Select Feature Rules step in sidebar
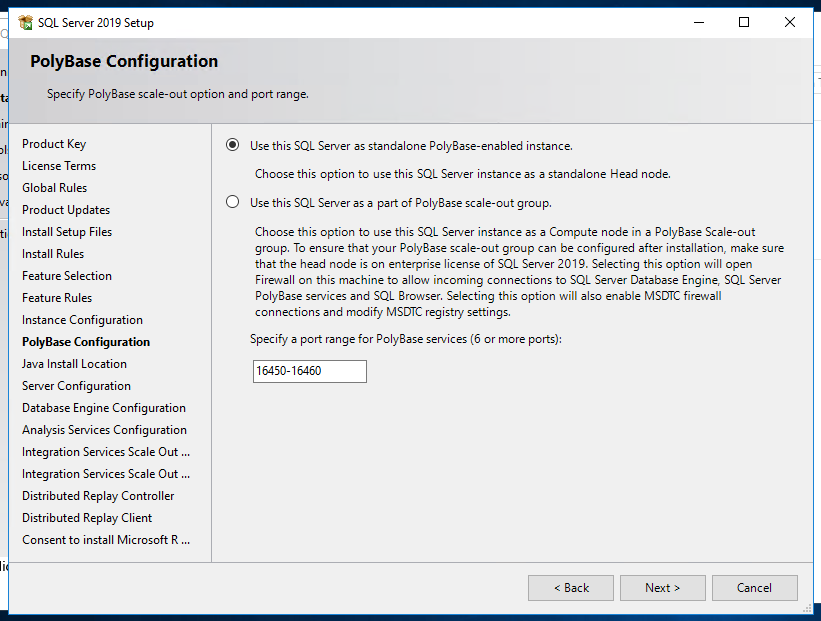 (x=57, y=298)
